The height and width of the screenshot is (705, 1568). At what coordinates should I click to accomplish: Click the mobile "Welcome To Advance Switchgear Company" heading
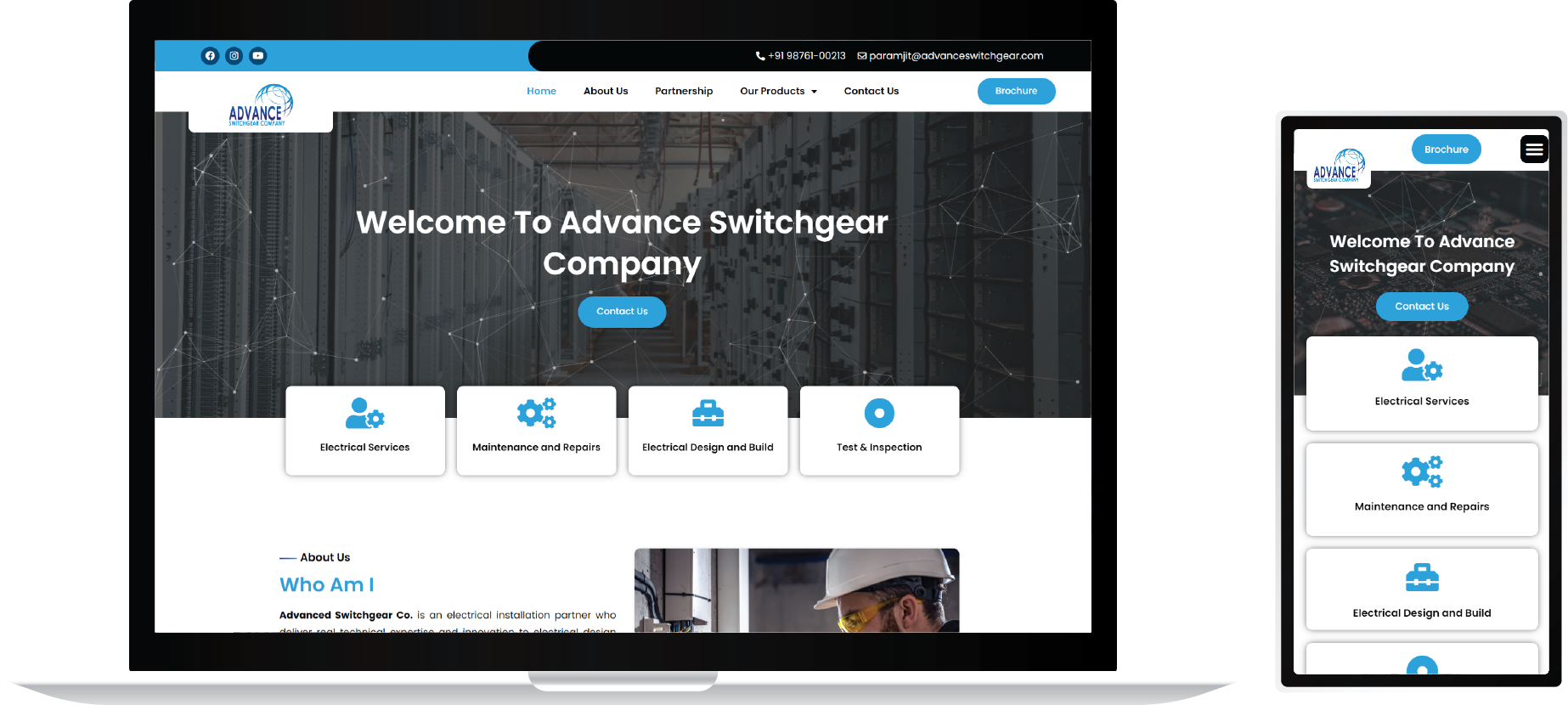tap(1422, 254)
